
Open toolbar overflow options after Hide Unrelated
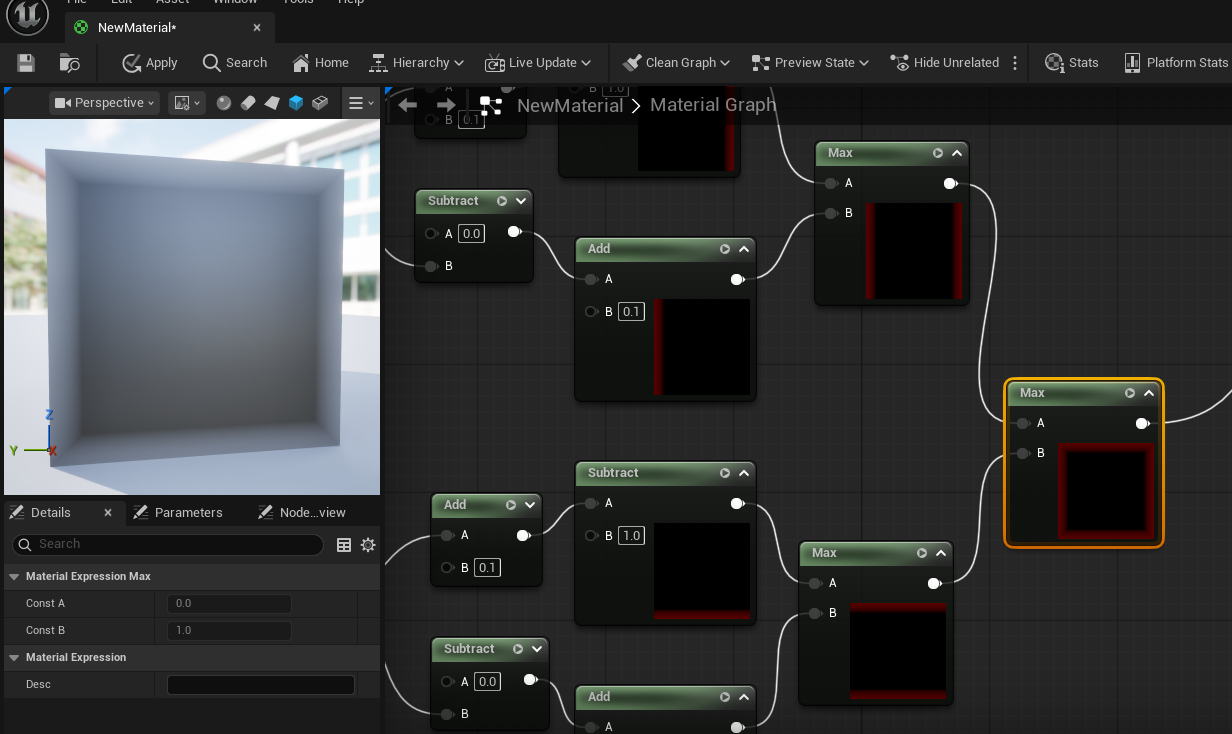coord(1015,62)
